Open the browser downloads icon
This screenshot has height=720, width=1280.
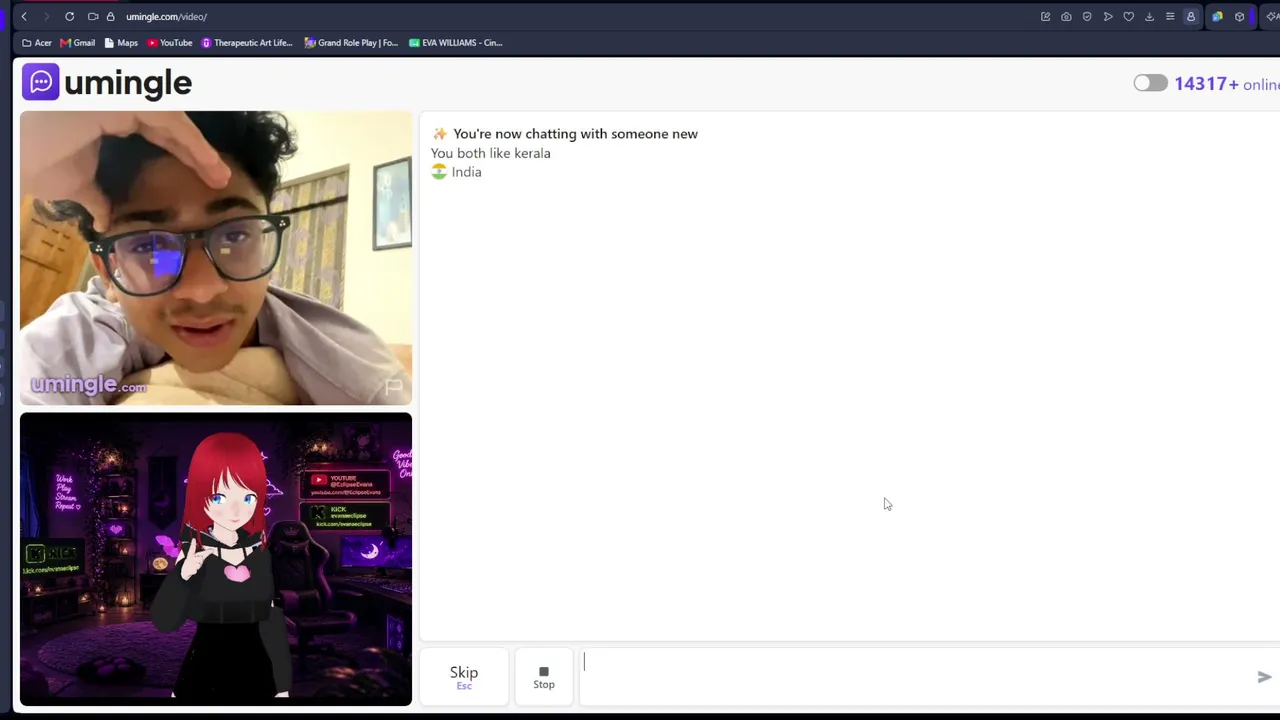tap(1149, 17)
